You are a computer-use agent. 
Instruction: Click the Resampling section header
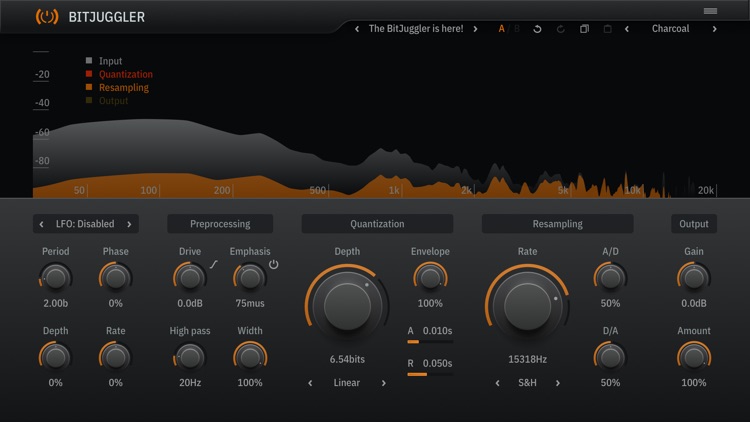557,224
